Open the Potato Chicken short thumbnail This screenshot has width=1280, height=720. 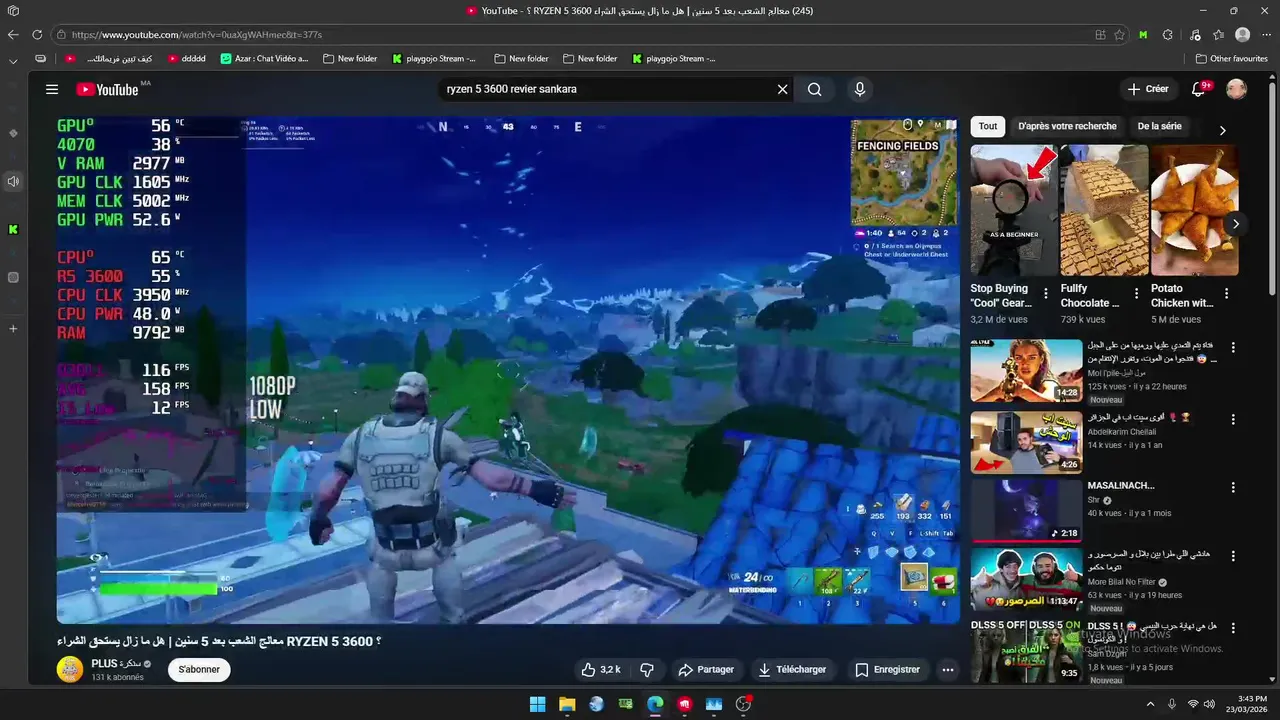[1194, 210]
